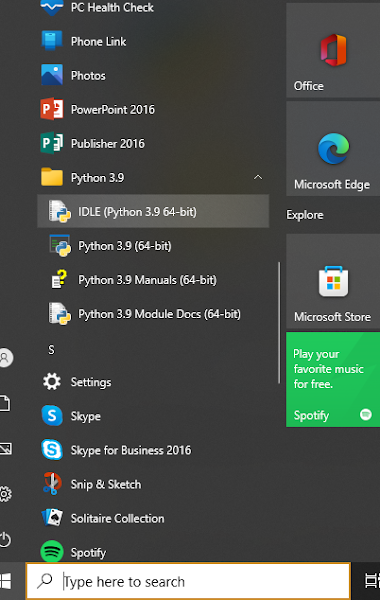Click the 'IDLE (Python 3.9 64-bit)' label
The height and width of the screenshot is (600, 380).
(x=137, y=212)
